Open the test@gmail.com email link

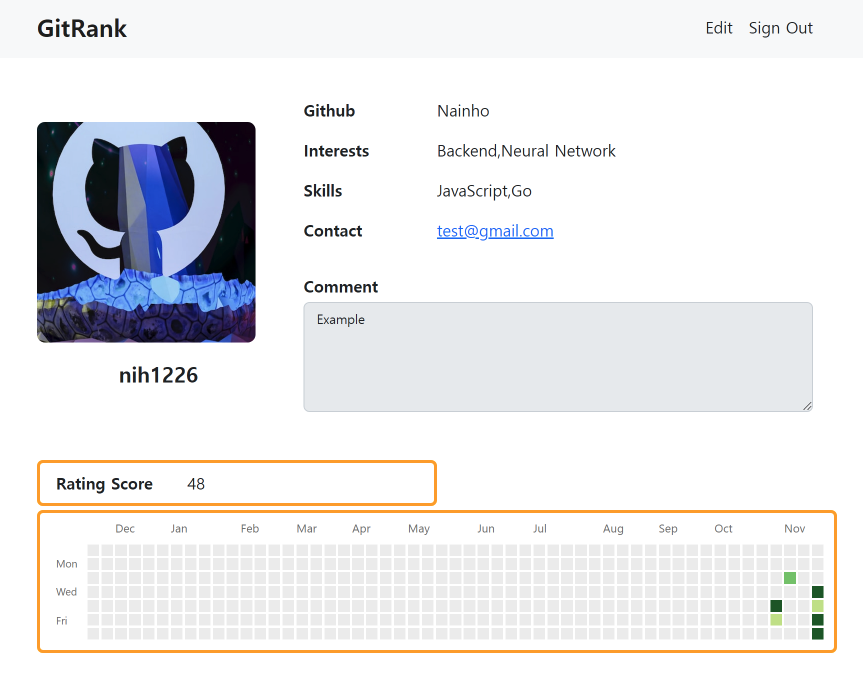(x=494, y=231)
